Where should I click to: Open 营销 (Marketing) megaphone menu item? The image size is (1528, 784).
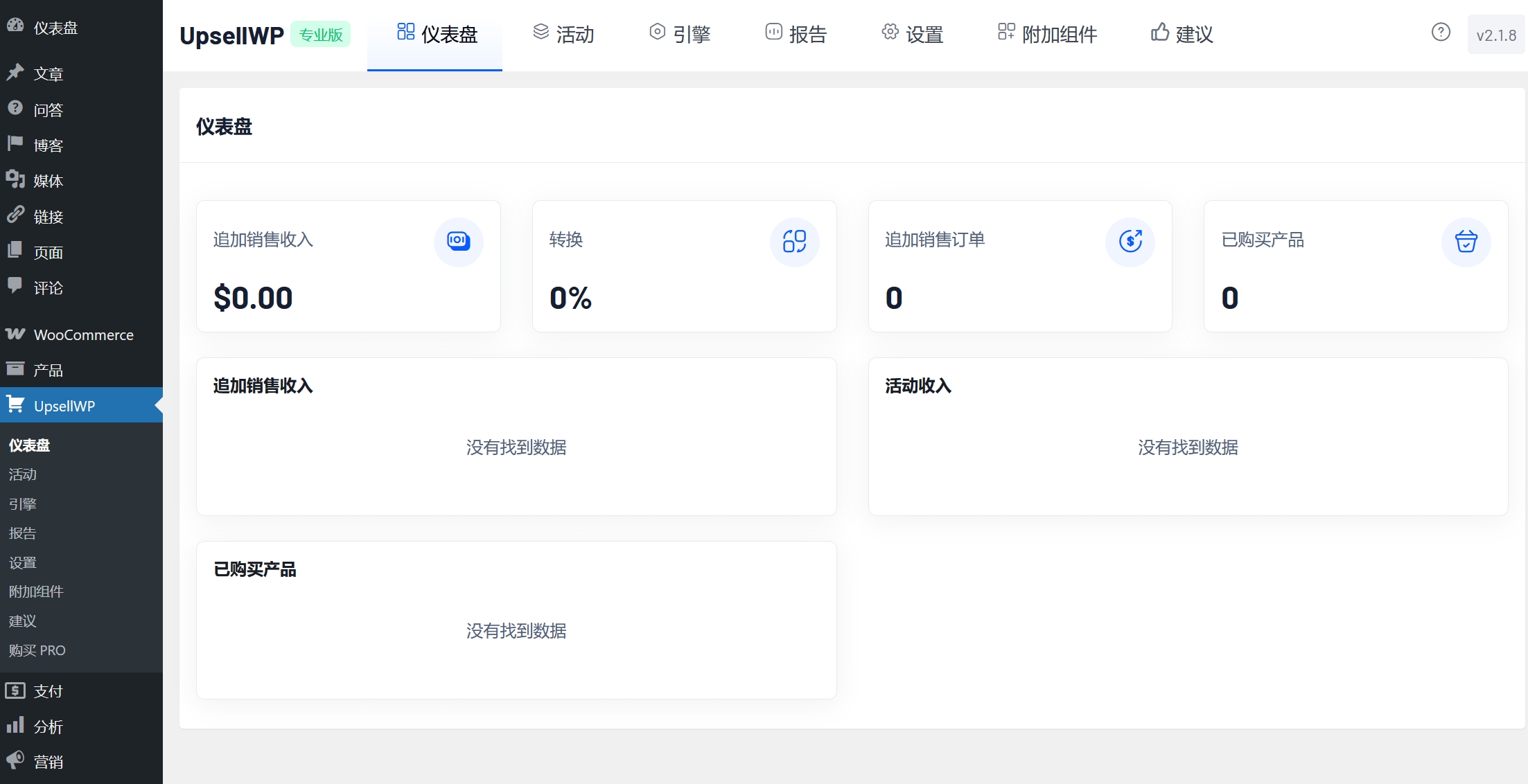(x=48, y=762)
